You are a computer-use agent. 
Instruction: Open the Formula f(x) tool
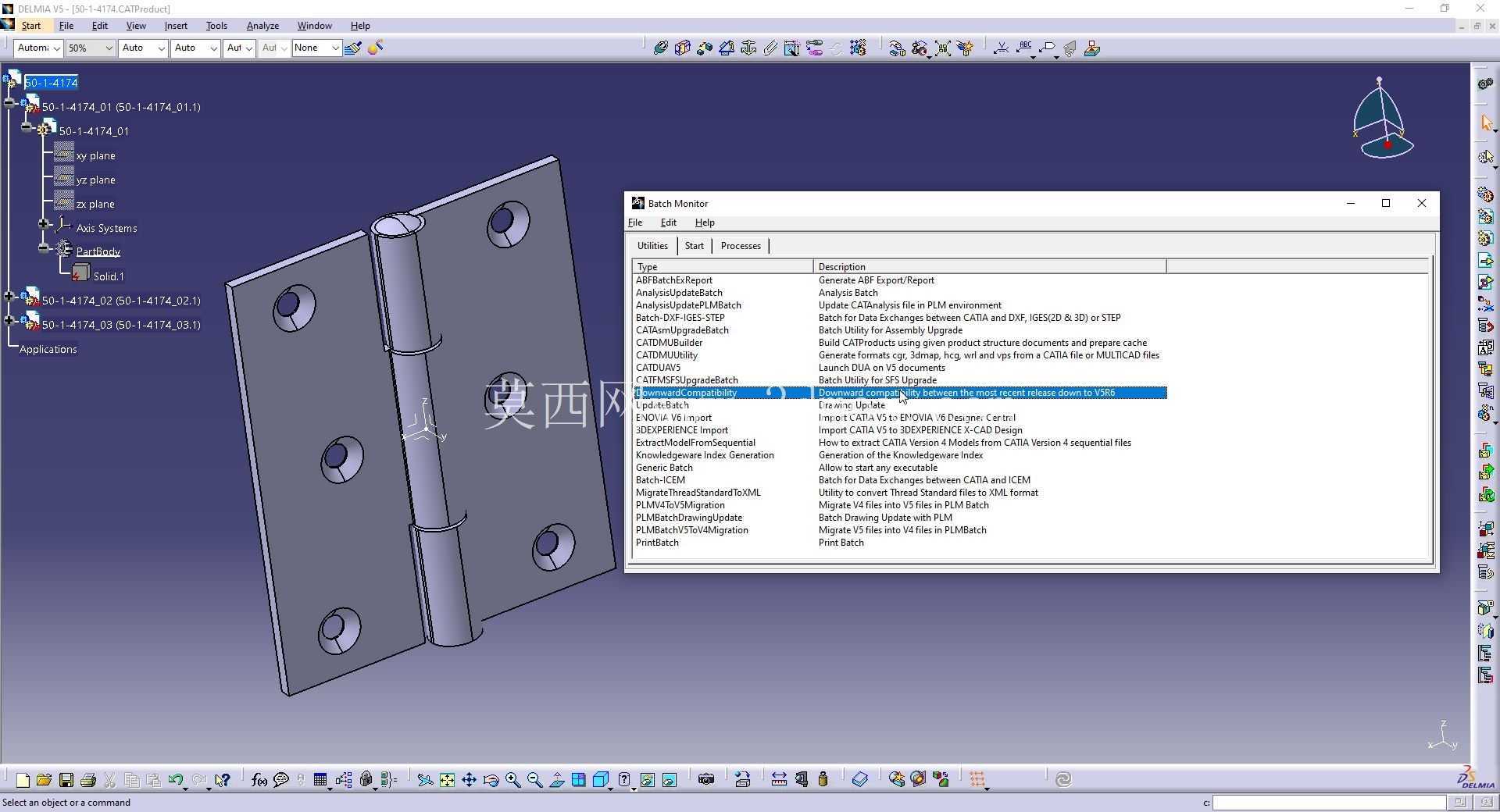[259, 779]
